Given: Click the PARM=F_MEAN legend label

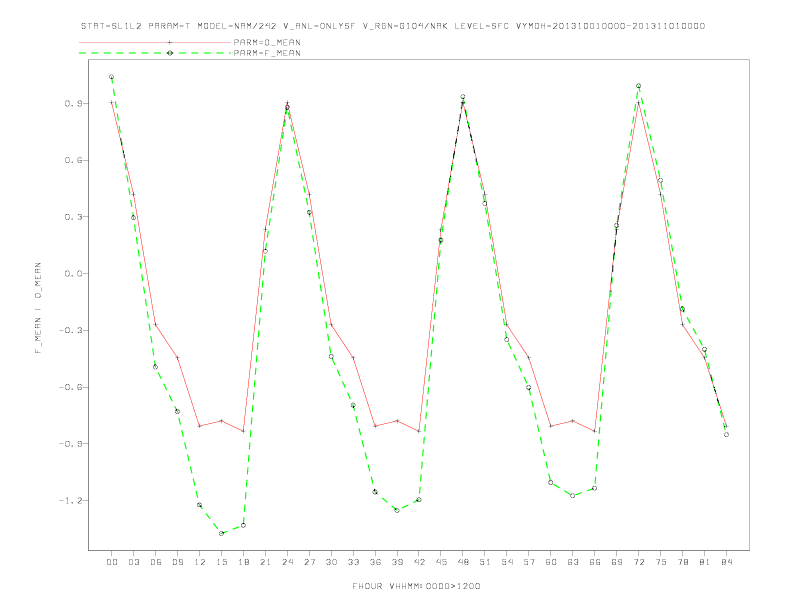Looking at the screenshot, I should click(267, 53).
